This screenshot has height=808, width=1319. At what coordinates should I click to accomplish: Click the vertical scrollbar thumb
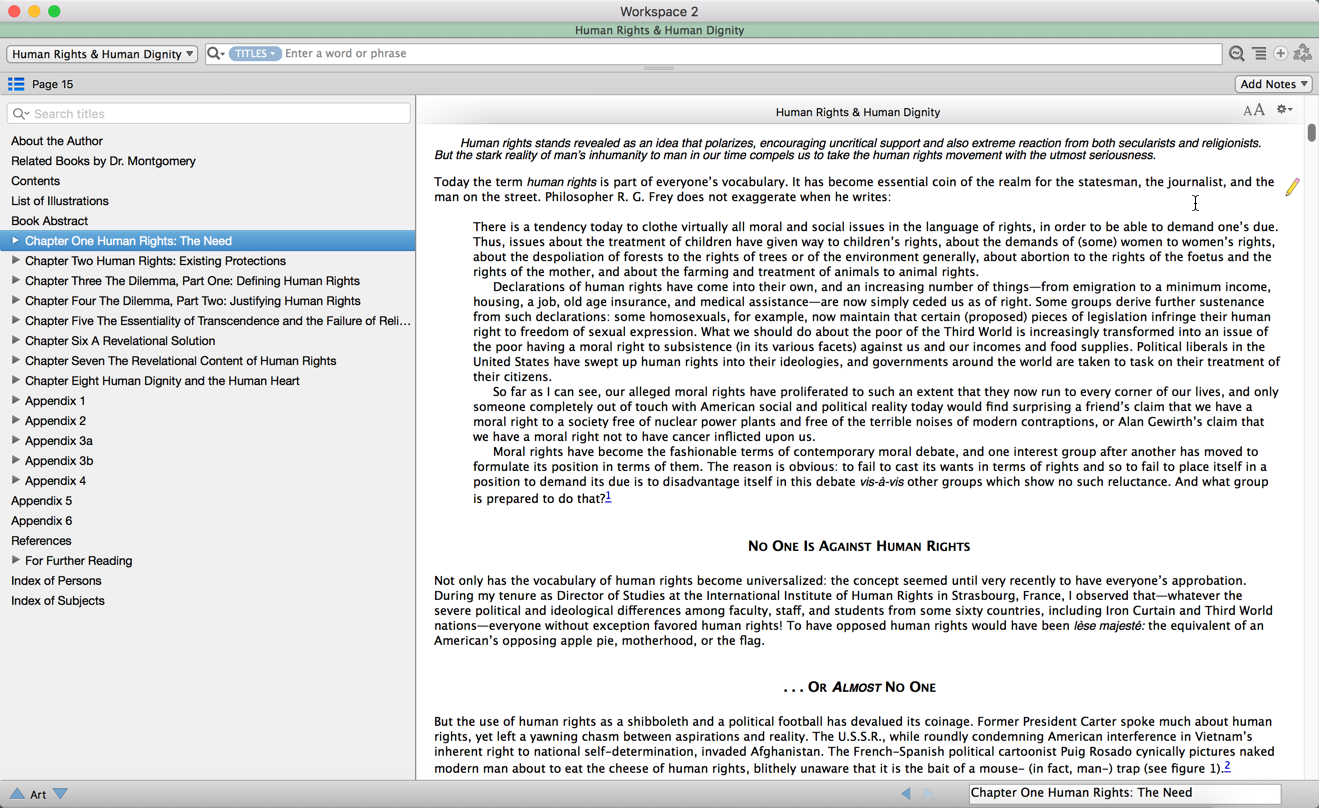pos(1311,132)
